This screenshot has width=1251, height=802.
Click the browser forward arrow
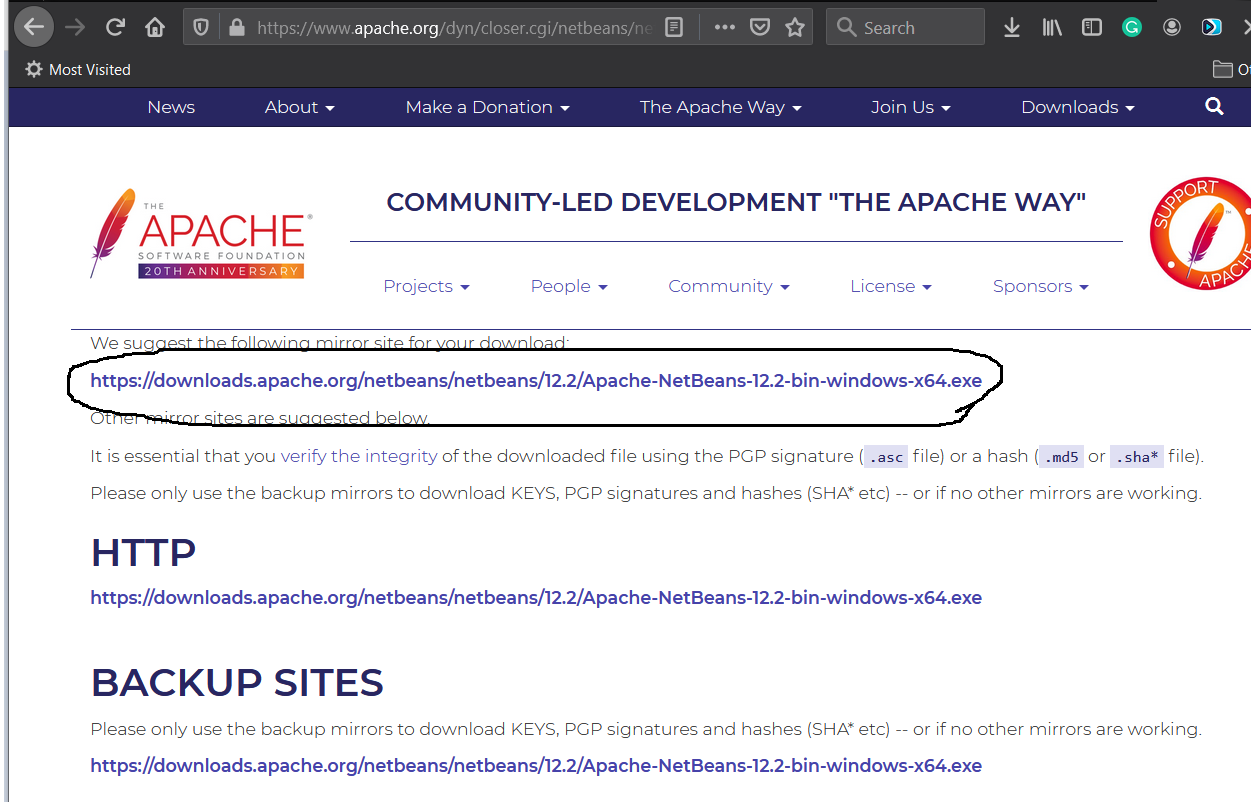tap(75, 27)
